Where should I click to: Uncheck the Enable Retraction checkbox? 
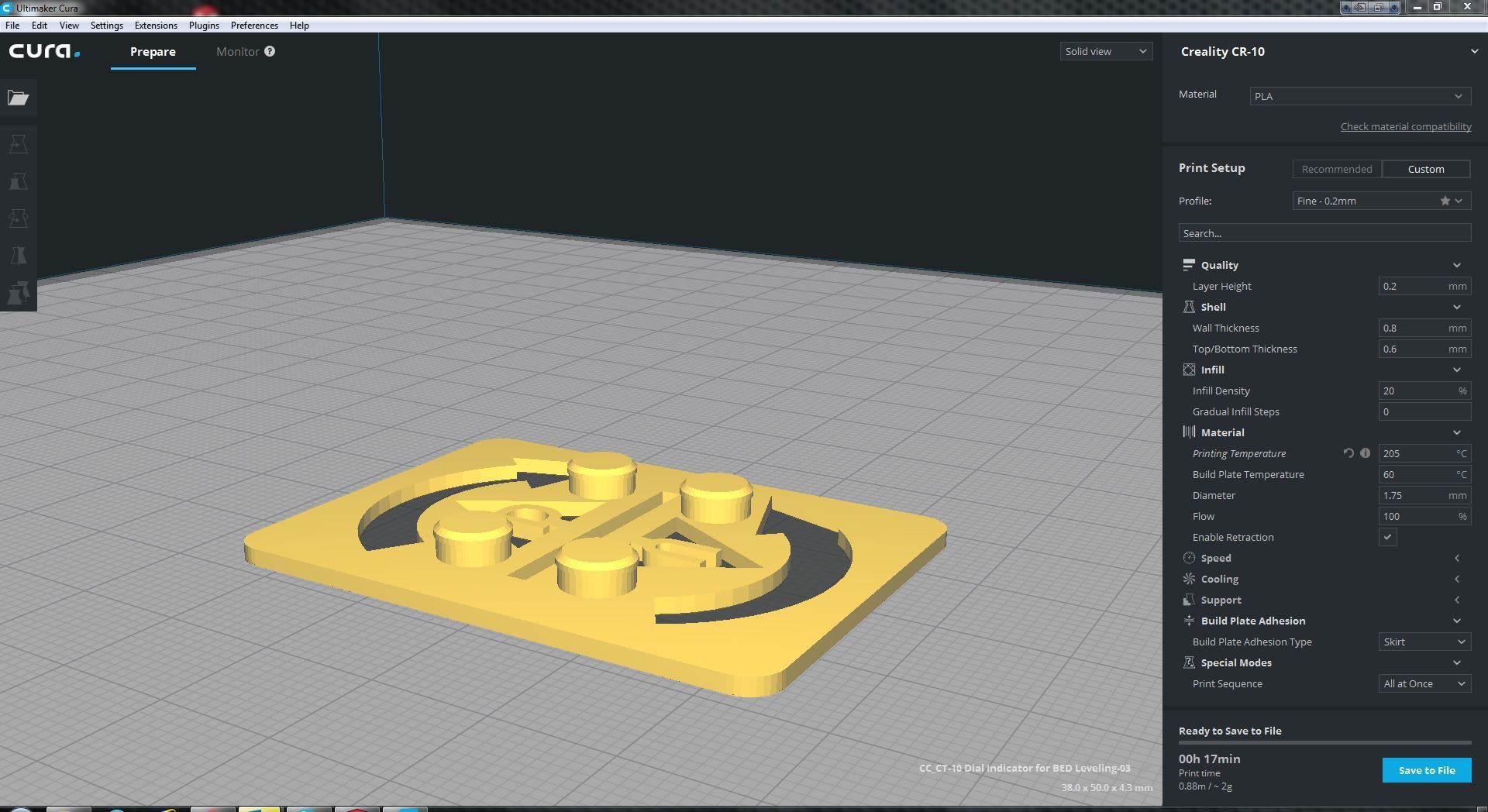pyautogui.click(x=1387, y=537)
